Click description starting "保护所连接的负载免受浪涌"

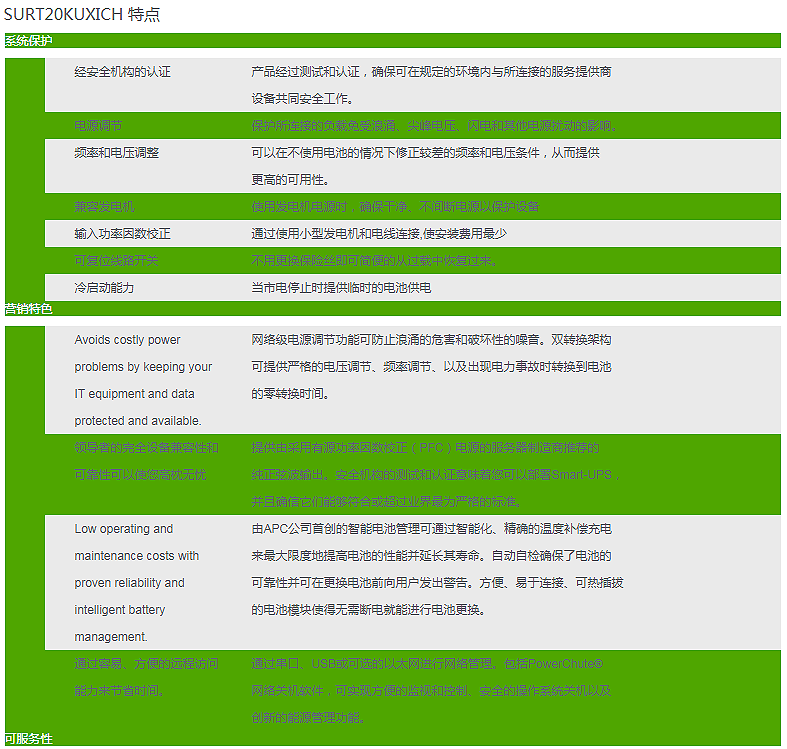(434, 126)
